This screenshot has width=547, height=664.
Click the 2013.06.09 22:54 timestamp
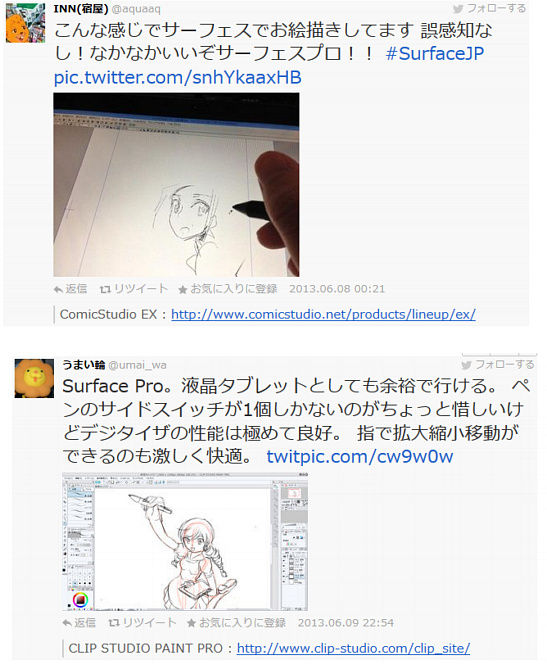pyautogui.click(x=345, y=623)
